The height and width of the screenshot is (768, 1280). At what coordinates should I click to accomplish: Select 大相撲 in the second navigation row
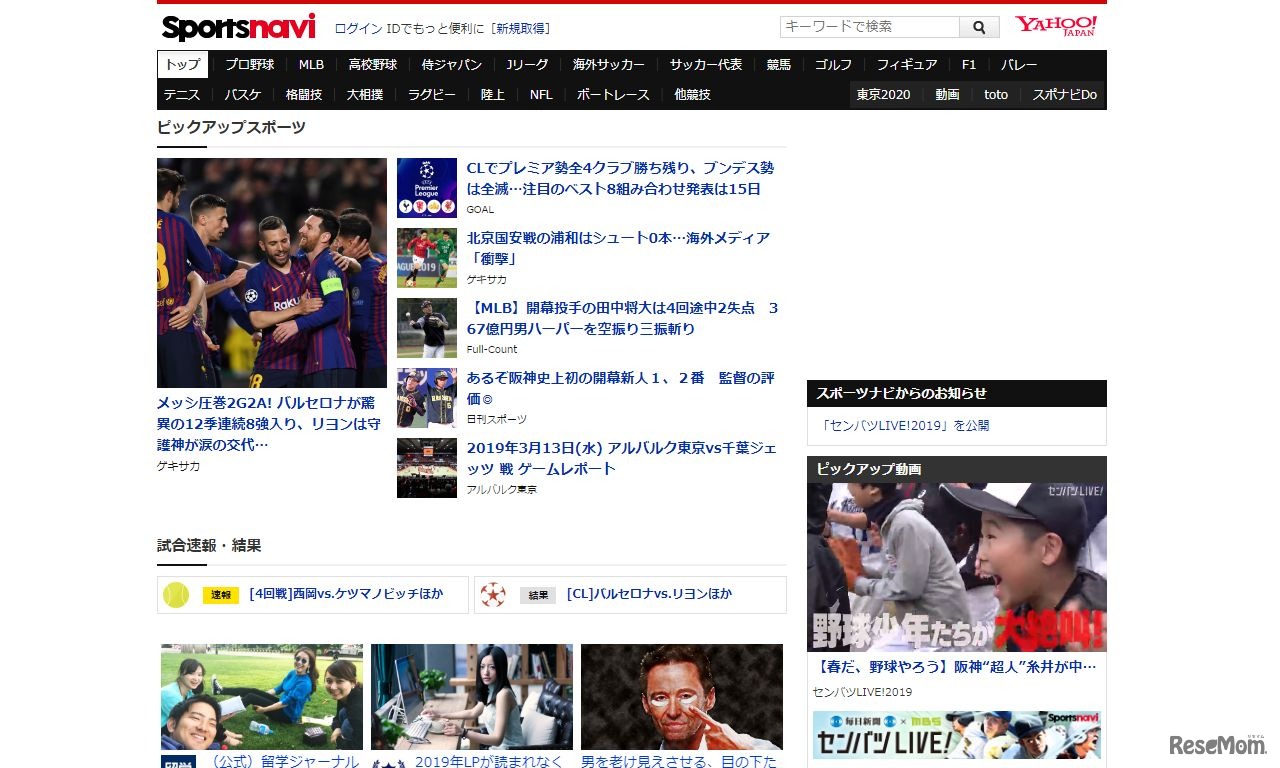click(365, 95)
